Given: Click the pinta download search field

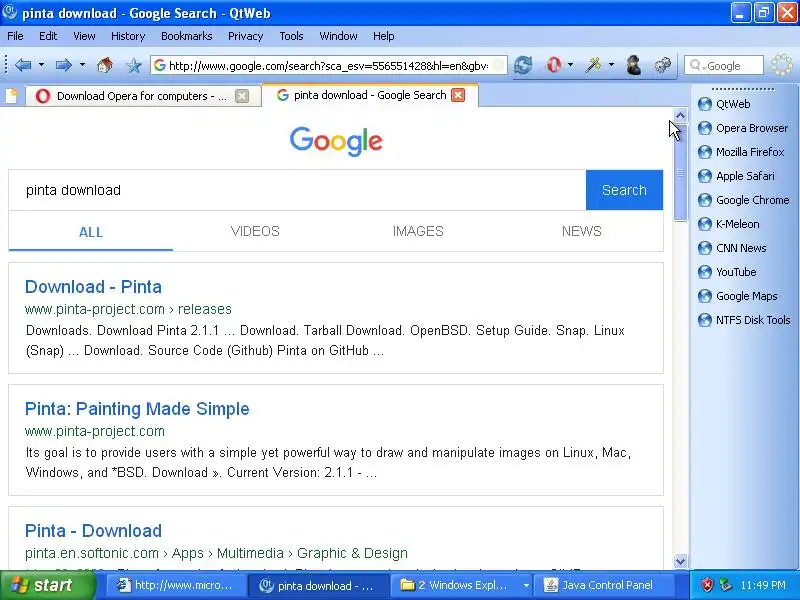Looking at the screenshot, I should pos(297,190).
